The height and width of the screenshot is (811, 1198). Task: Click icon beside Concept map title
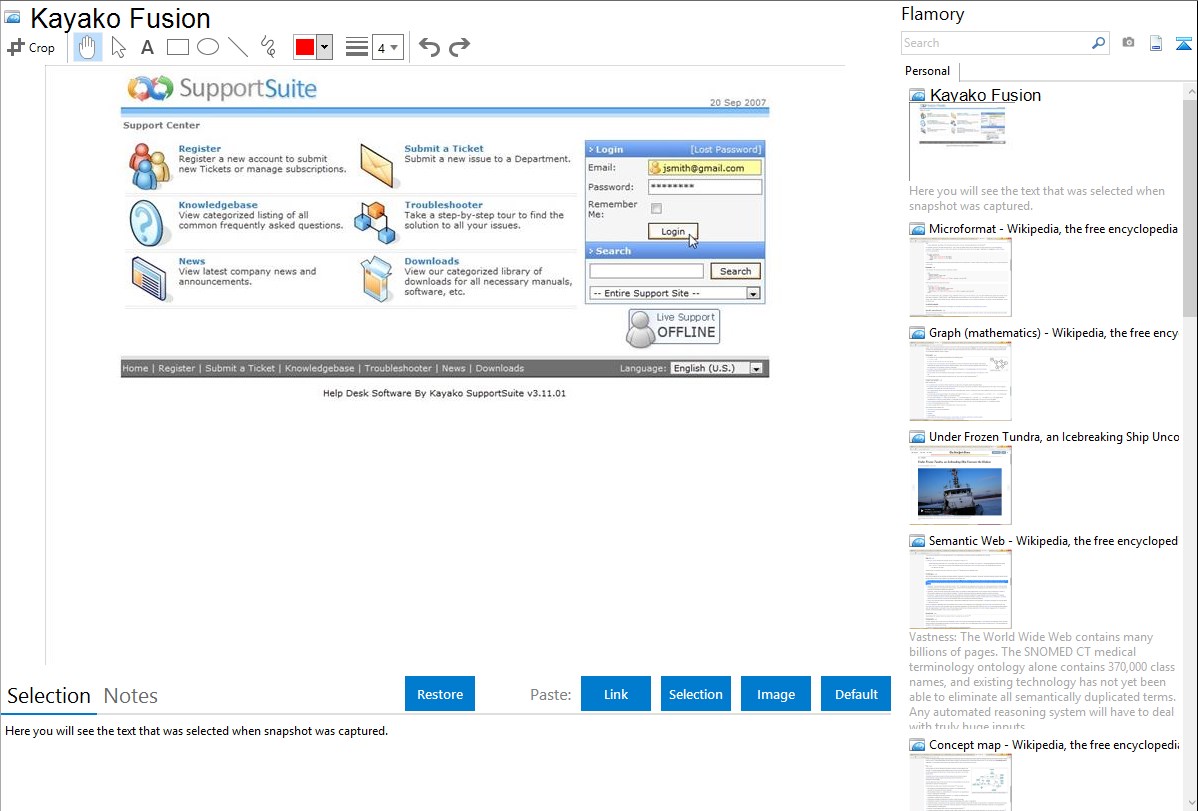coord(917,745)
